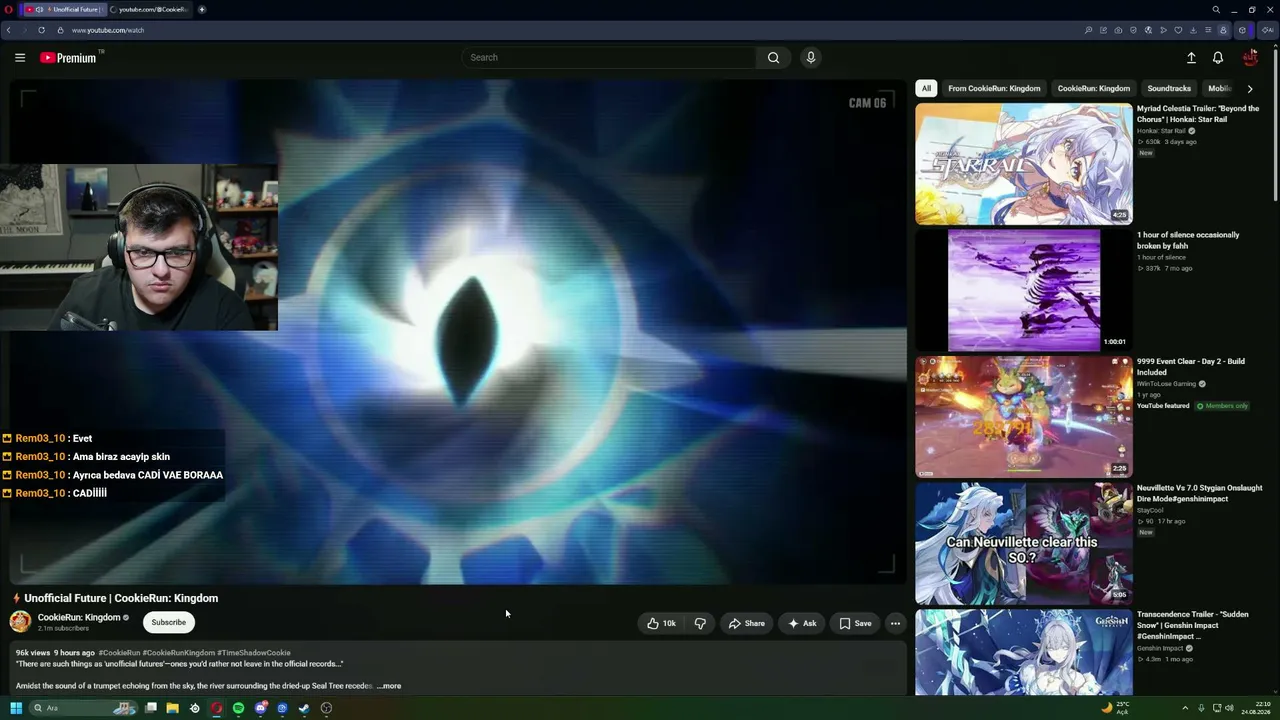Open the Honkai: Star Rail trailer thumbnail
This screenshot has height=720, width=1280.
tap(1024, 164)
